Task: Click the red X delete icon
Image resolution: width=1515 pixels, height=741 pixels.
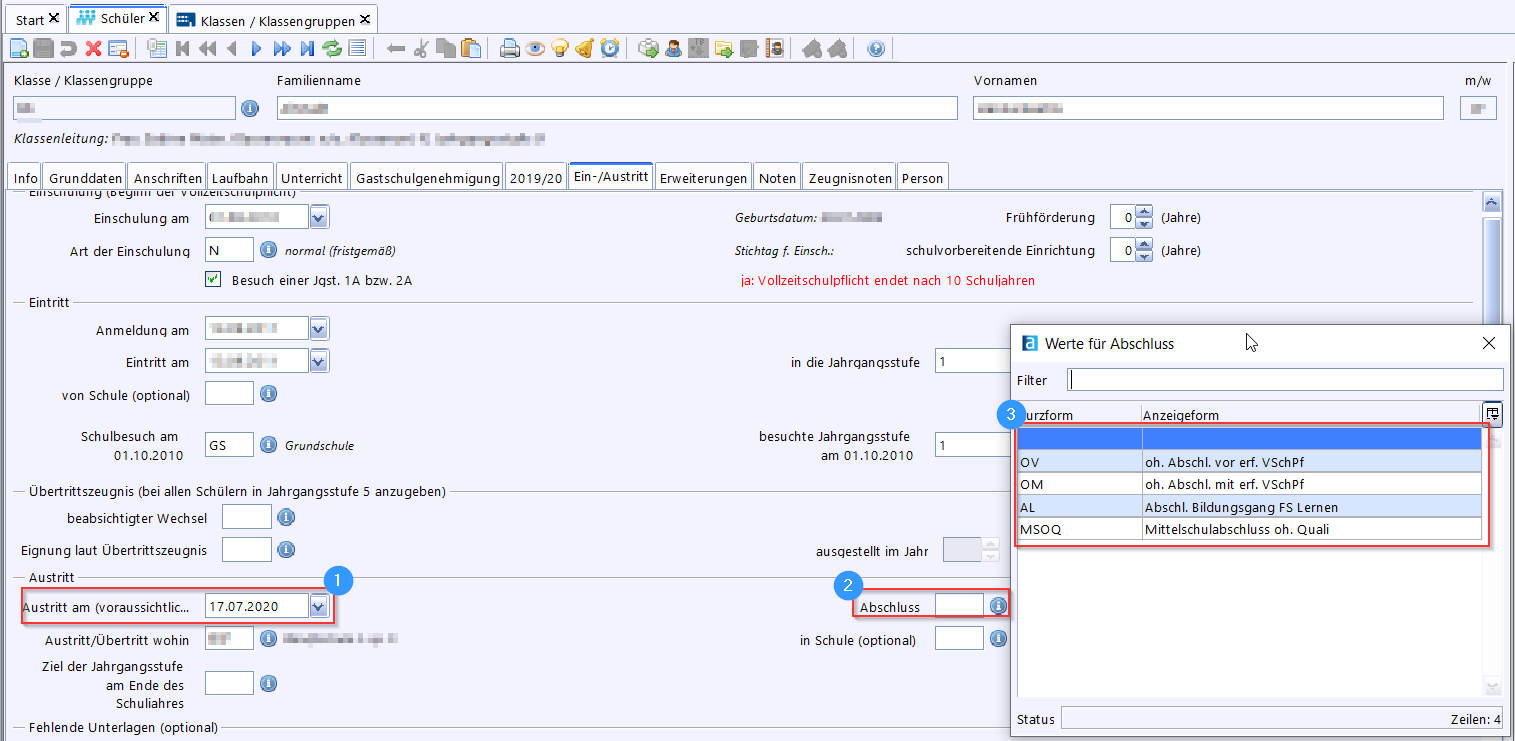Action: [94, 48]
